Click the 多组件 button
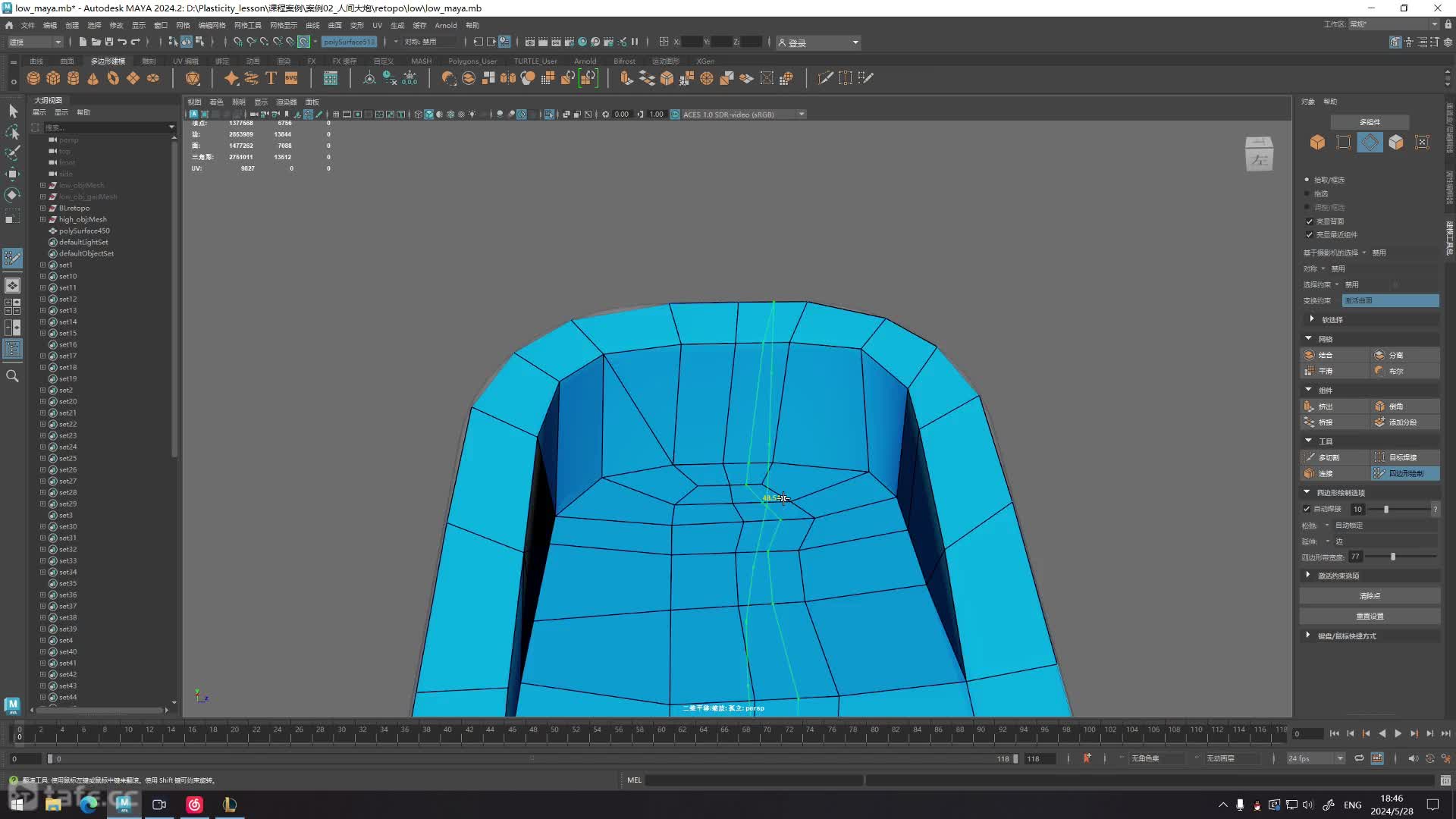 pyautogui.click(x=1370, y=122)
